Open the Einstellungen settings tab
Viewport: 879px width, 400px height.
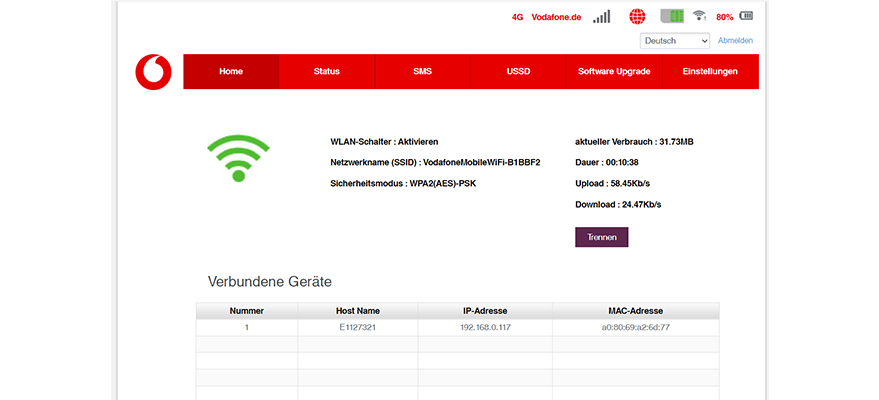pos(710,72)
